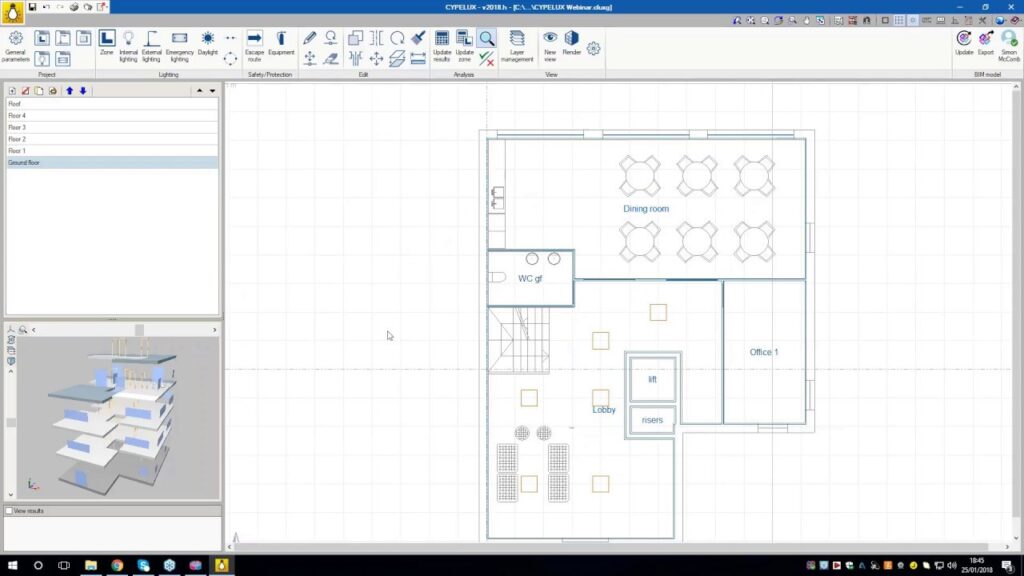Image resolution: width=1024 pixels, height=576 pixels.
Task: Select the Zone tool
Action: pyautogui.click(x=106, y=44)
